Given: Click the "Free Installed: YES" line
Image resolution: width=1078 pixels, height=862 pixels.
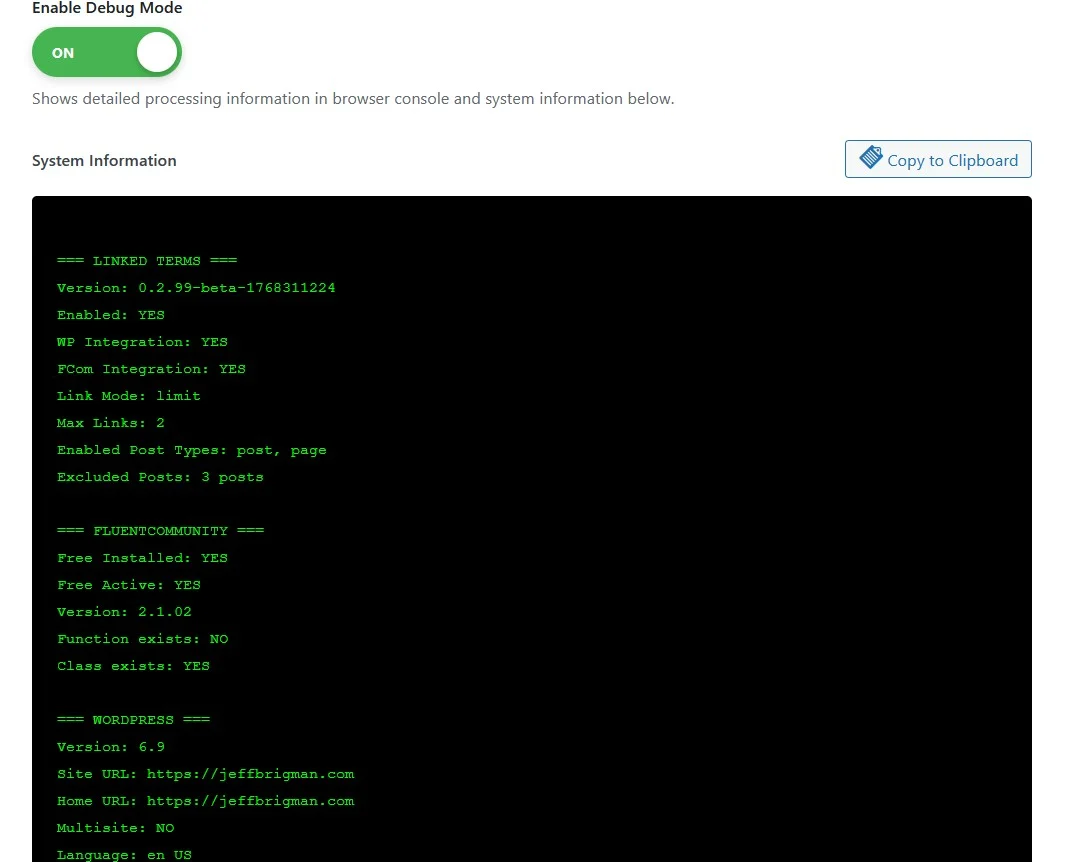Looking at the screenshot, I should pyautogui.click(x=142, y=558).
